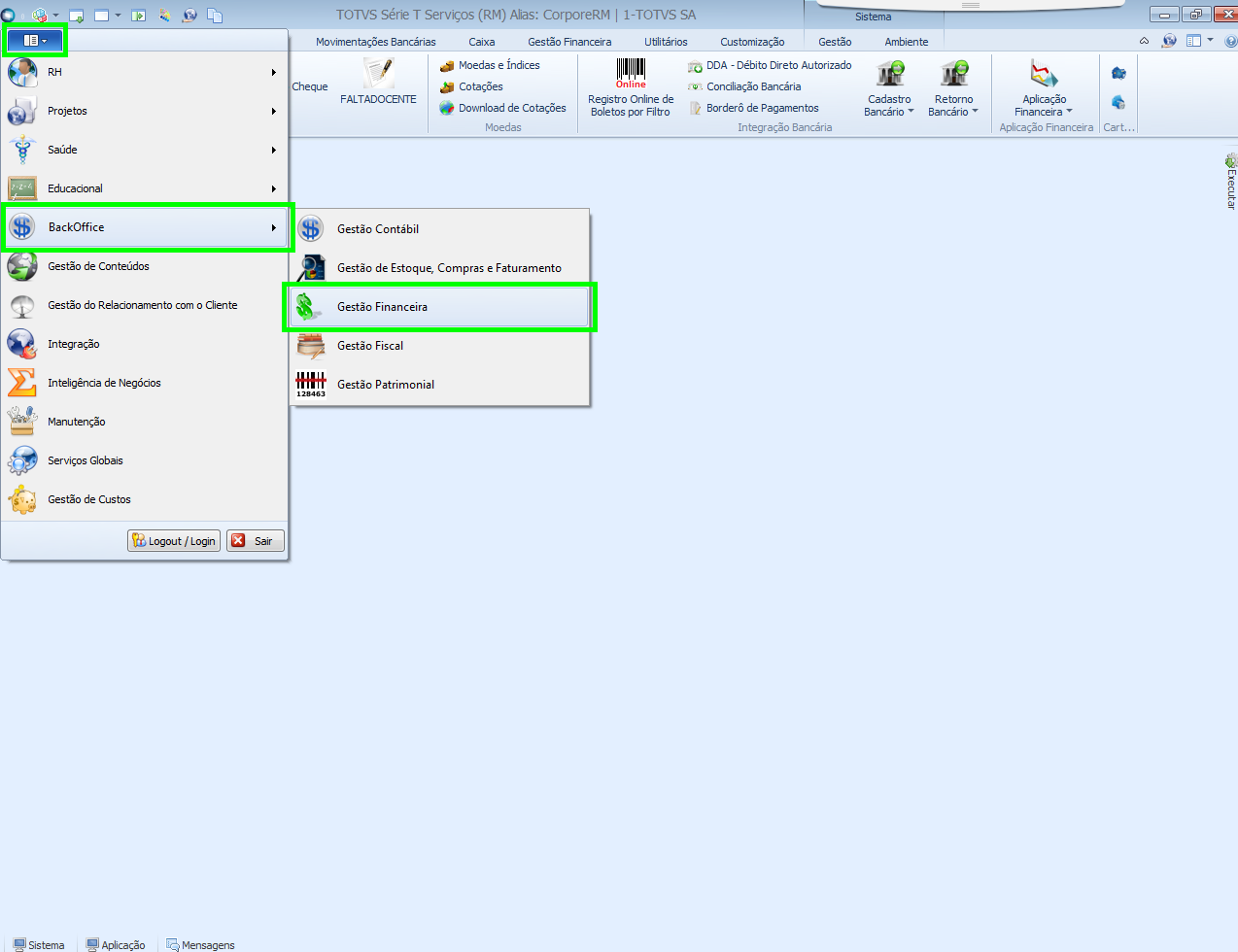Click Cotações in the Moedas group
Viewport: 1238px width, 952px height.
(x=471, y=86)
